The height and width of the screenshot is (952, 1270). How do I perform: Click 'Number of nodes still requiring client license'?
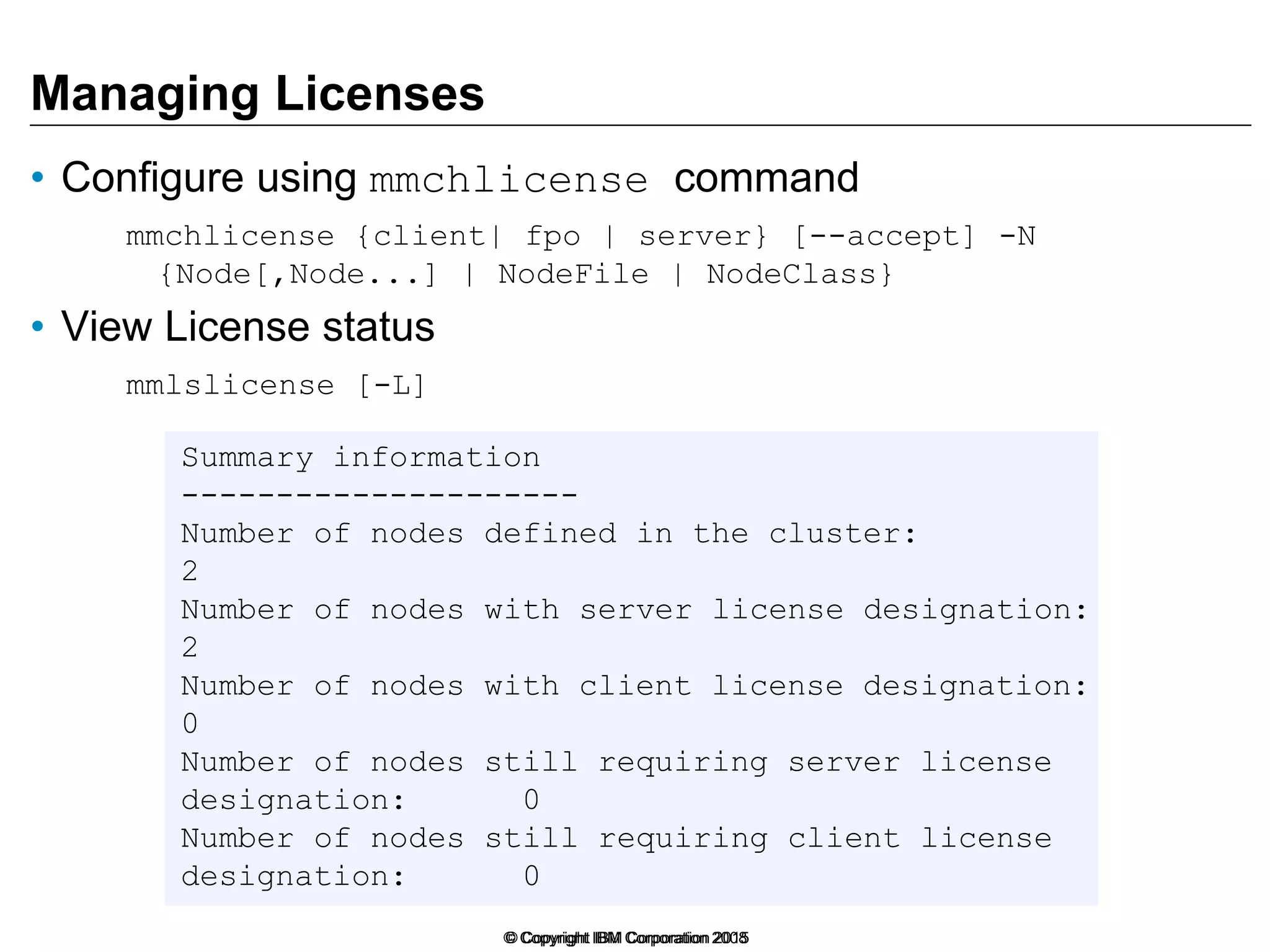(x=616, y=839)
